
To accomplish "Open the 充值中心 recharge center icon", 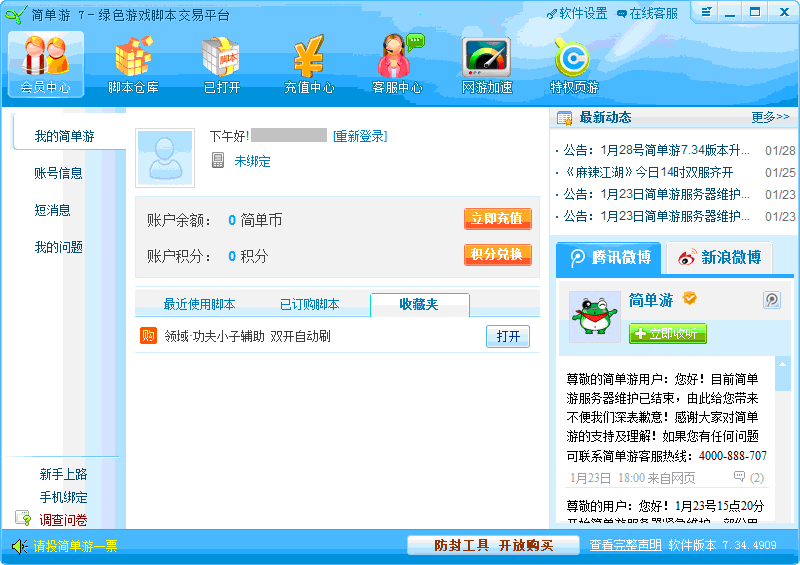I will click(309, 64).
